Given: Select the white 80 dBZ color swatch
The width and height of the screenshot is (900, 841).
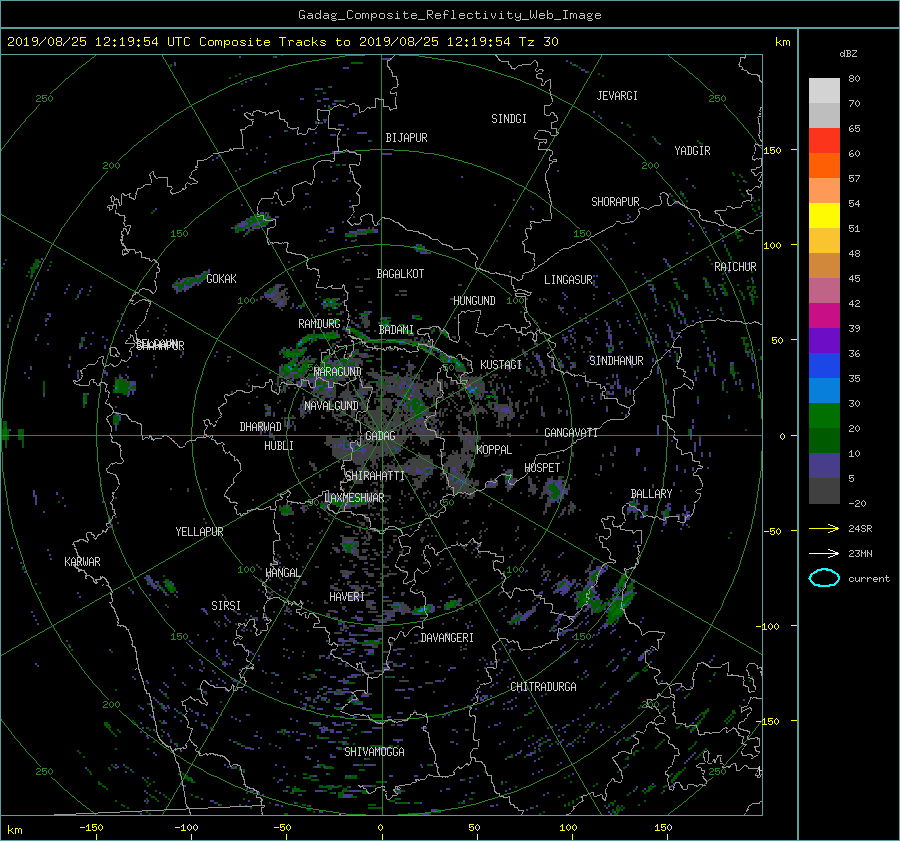Looking at the screenshot, I should [824, 91].
